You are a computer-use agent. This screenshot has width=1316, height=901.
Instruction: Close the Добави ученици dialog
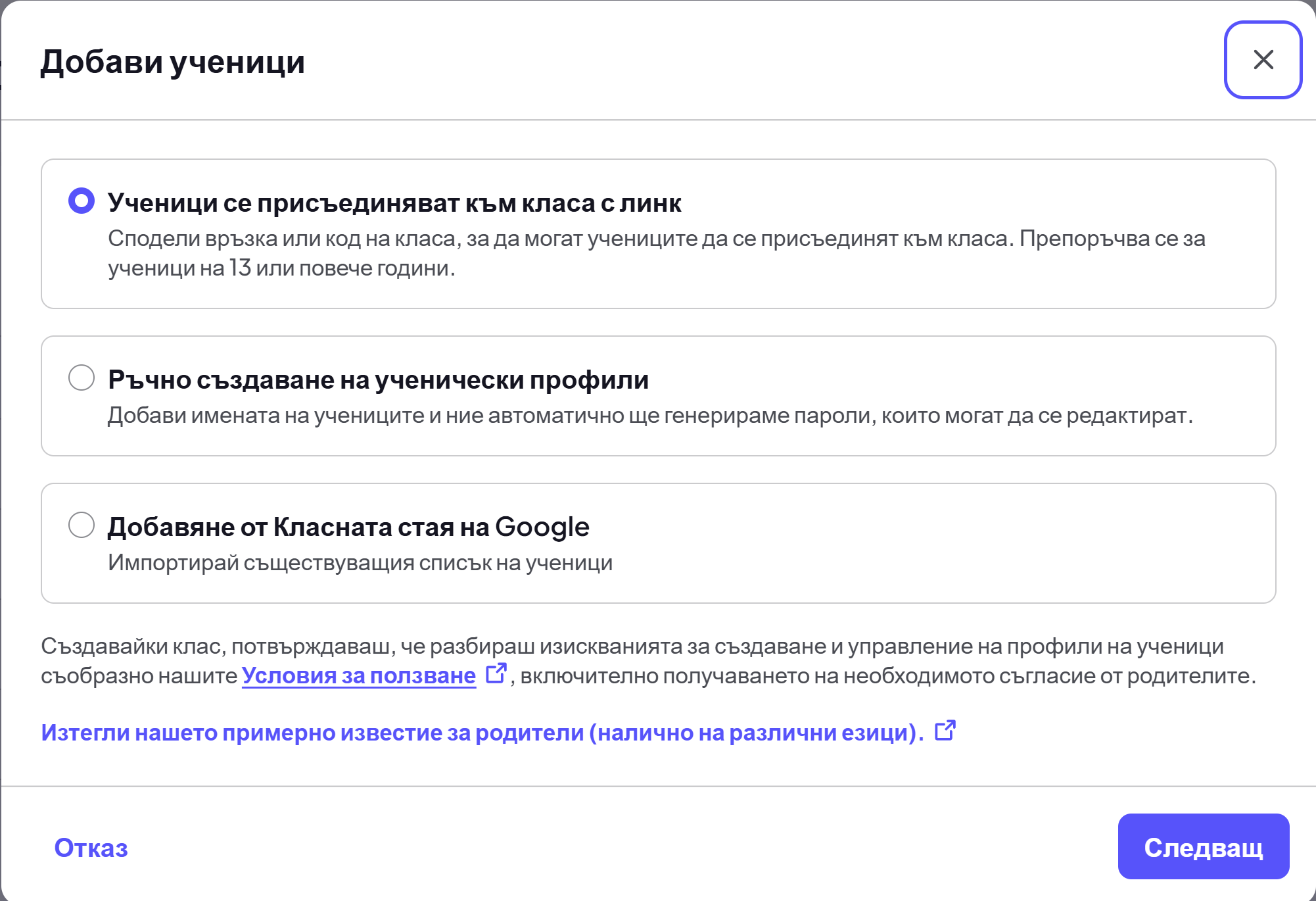[x=1263, y=60]
